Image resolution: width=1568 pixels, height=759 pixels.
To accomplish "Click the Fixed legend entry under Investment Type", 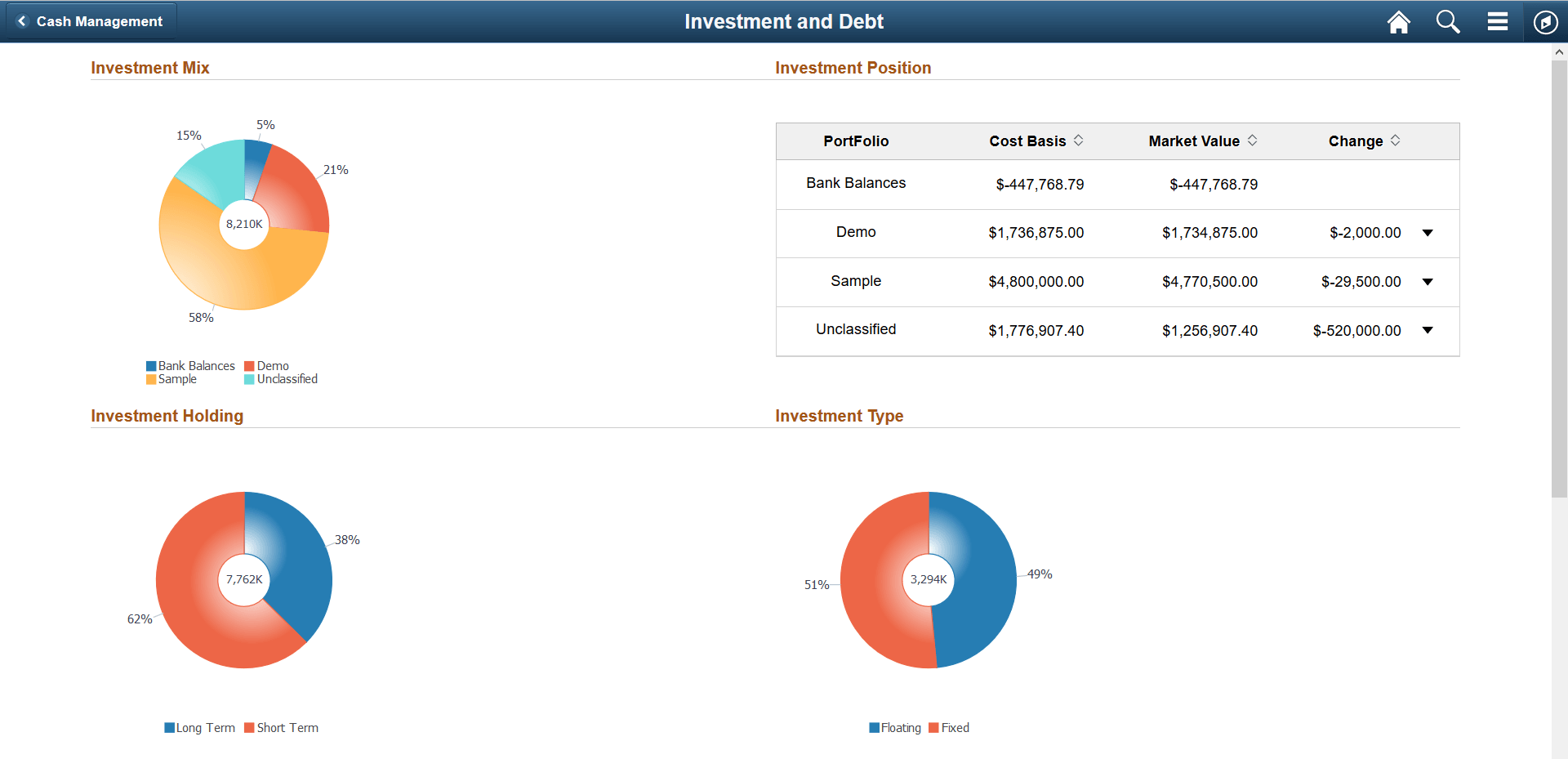I will (949, 727).
